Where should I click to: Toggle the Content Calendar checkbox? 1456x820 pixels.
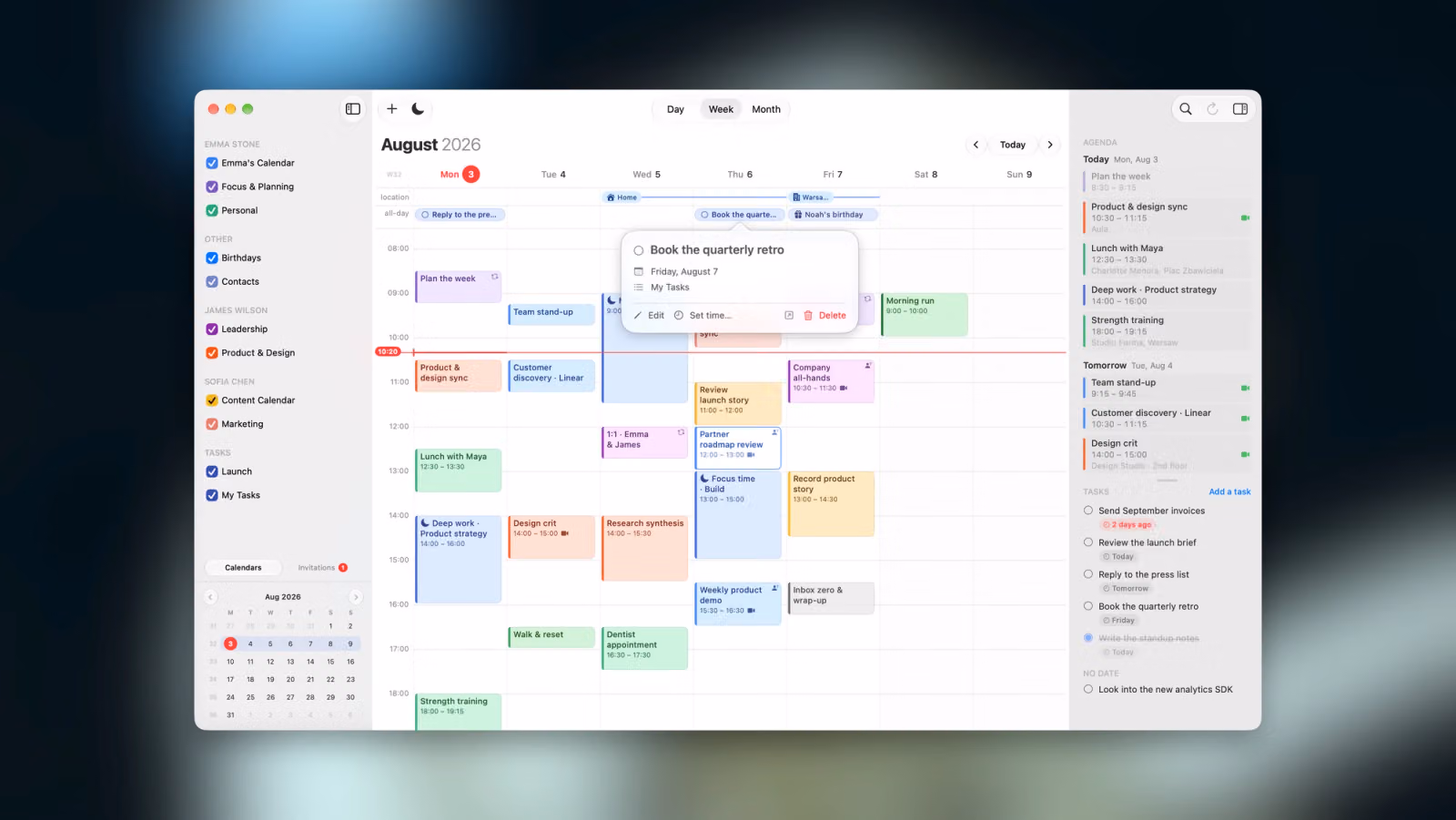point(212,400)
